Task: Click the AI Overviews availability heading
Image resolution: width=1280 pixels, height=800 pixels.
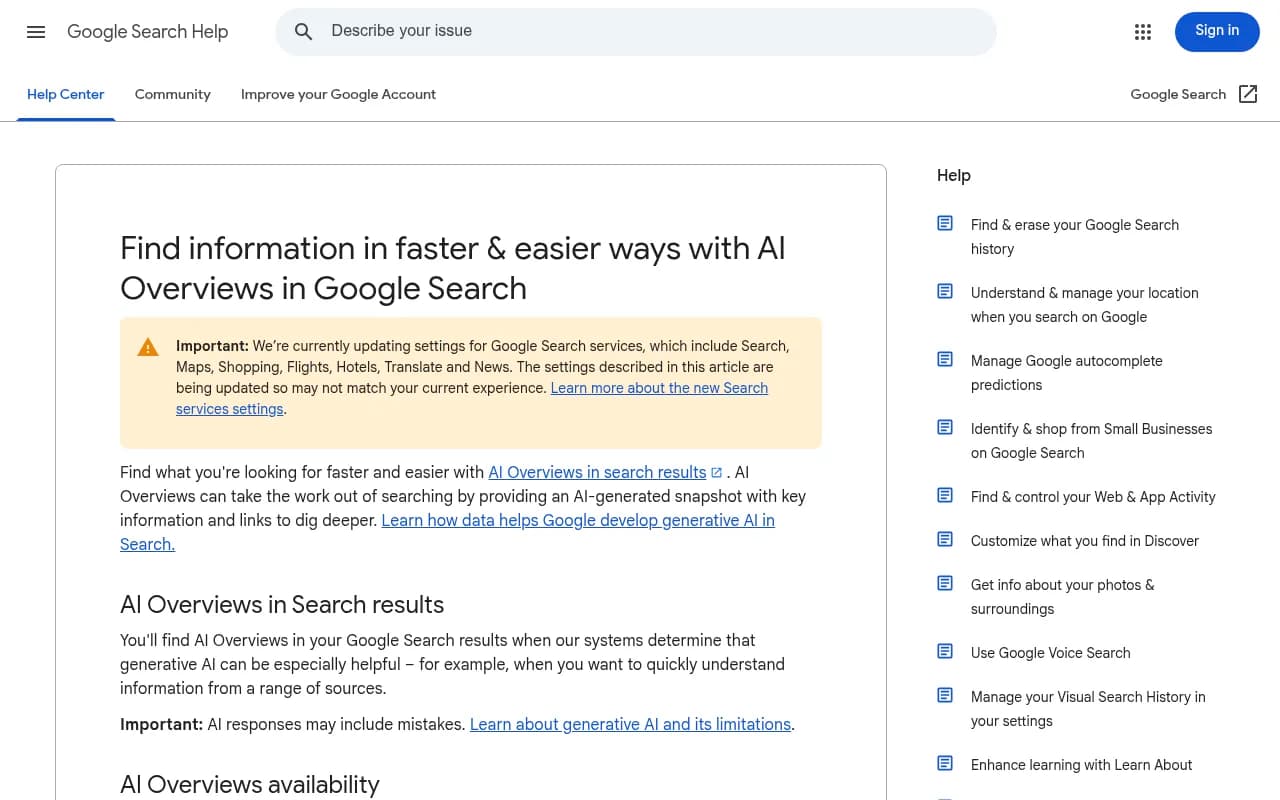Action: point(250,785)
